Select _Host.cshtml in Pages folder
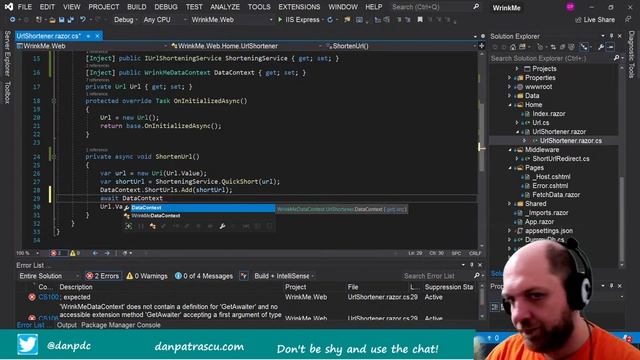 click(x=551, y=177)
